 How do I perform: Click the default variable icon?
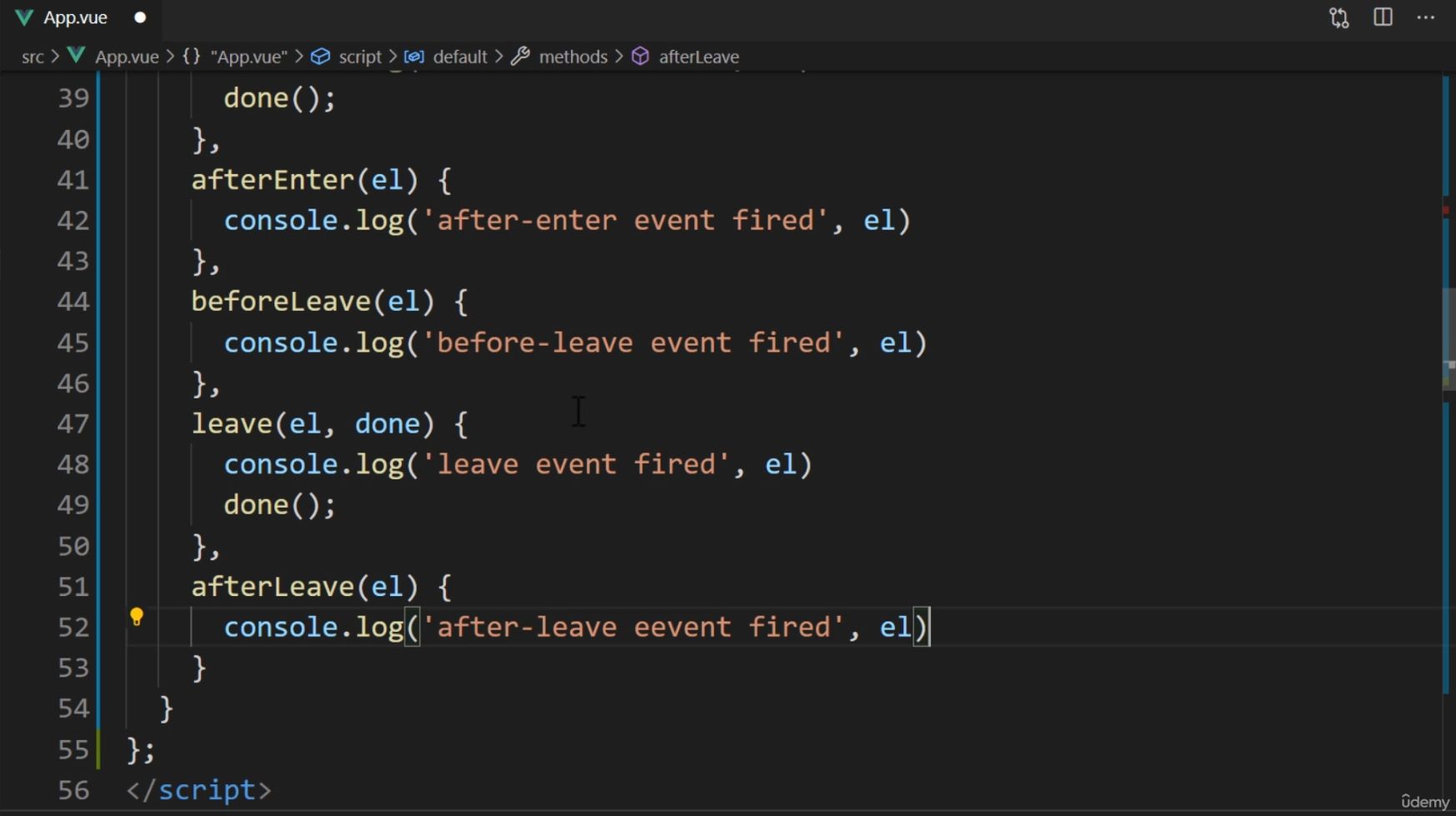pos(414,56)
